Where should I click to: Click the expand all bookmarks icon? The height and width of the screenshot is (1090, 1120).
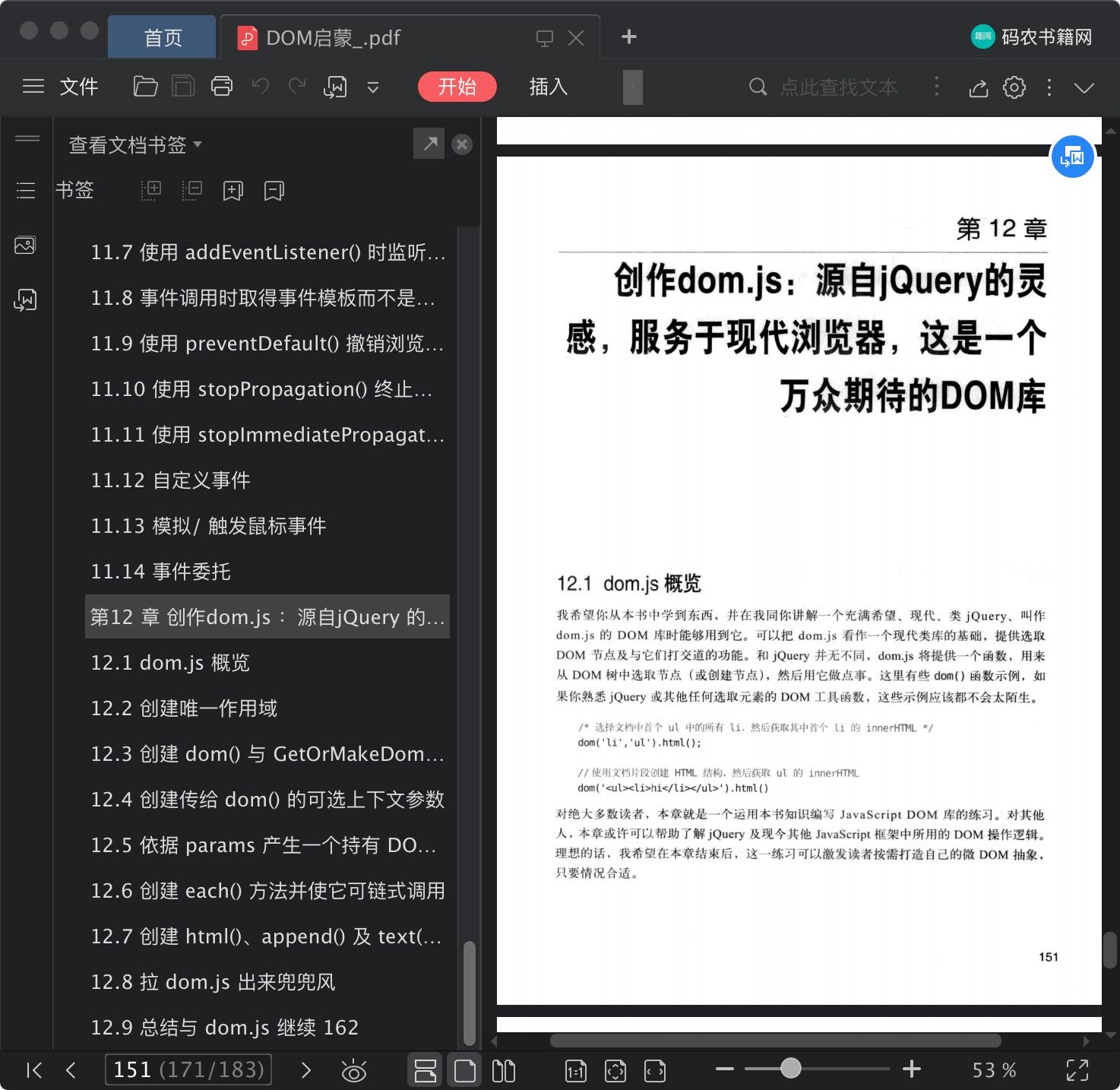pos(151,190)
